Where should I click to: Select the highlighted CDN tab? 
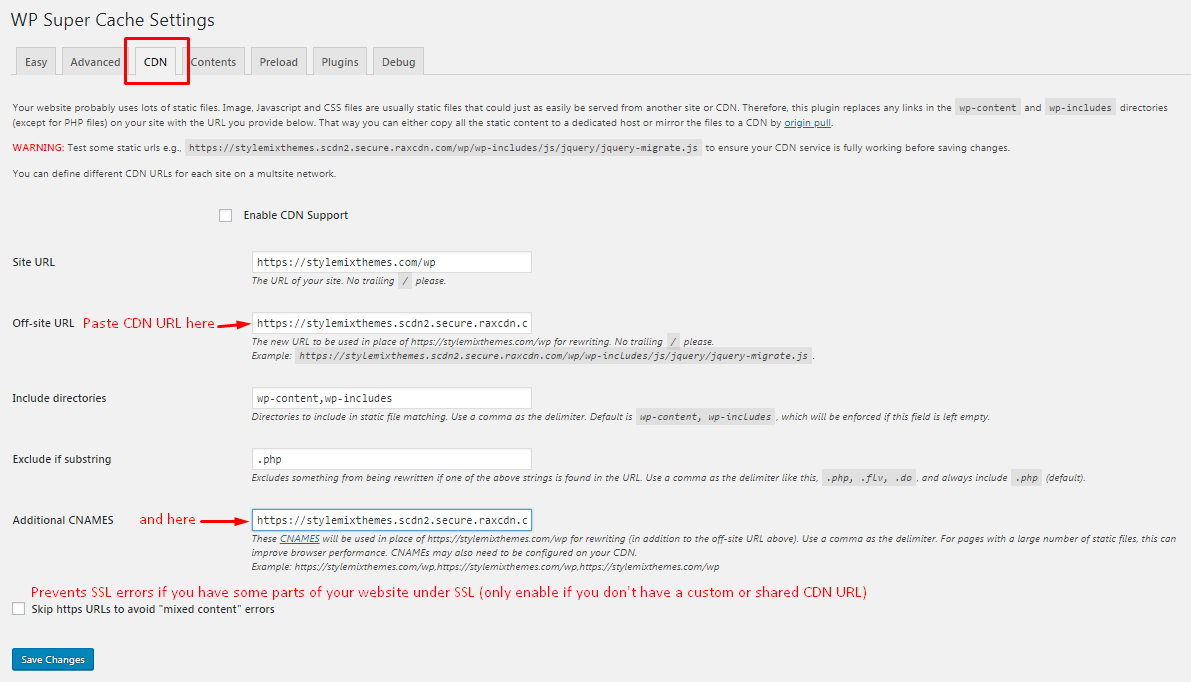[156, 61]
